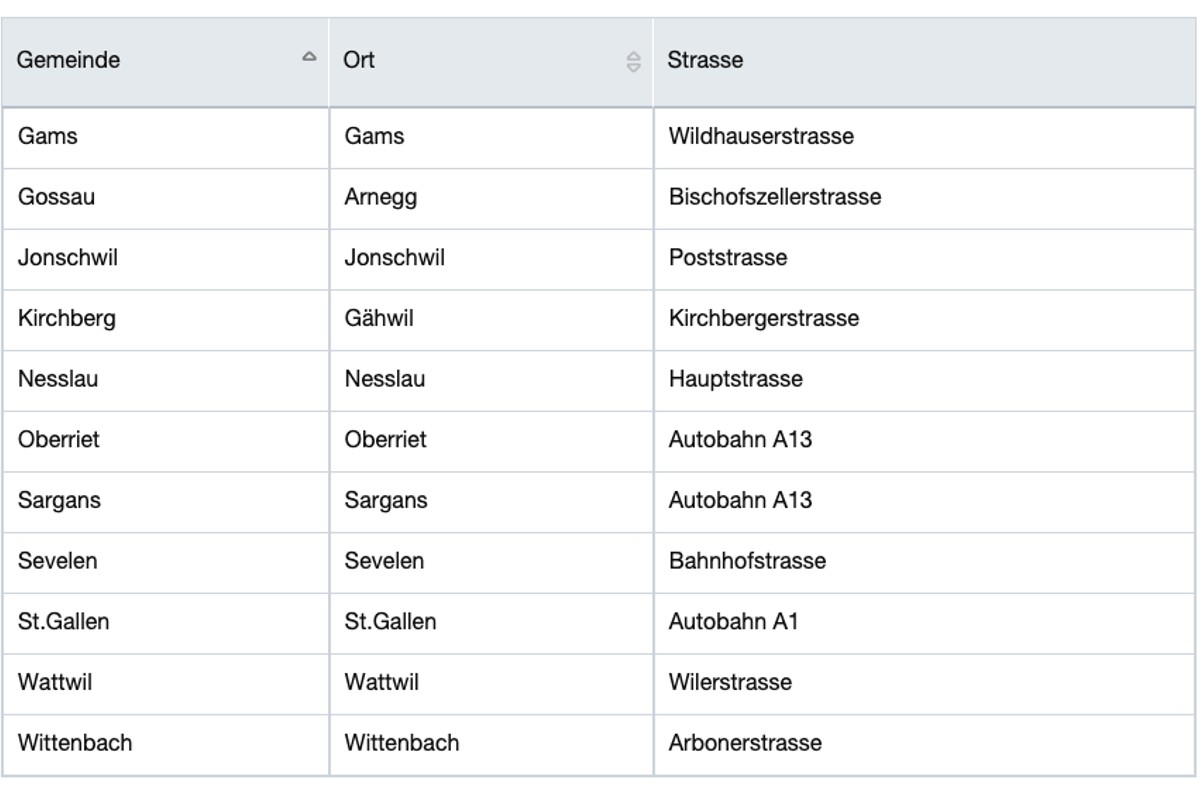Select Hauptstrasse in the Nesslau row
This screenshot has width=1200, height=800.
point(736,380)
